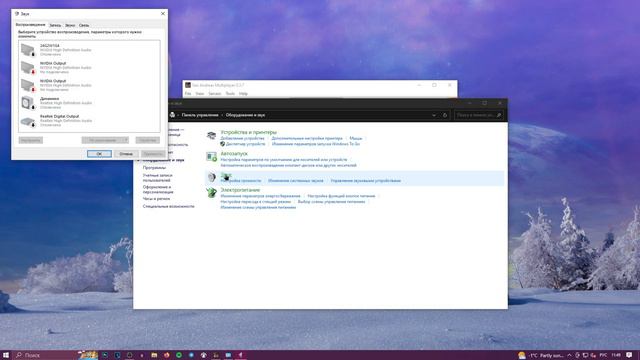Open the Электропитание battery category icon
The image size is (640, 360).
point(211,192)
